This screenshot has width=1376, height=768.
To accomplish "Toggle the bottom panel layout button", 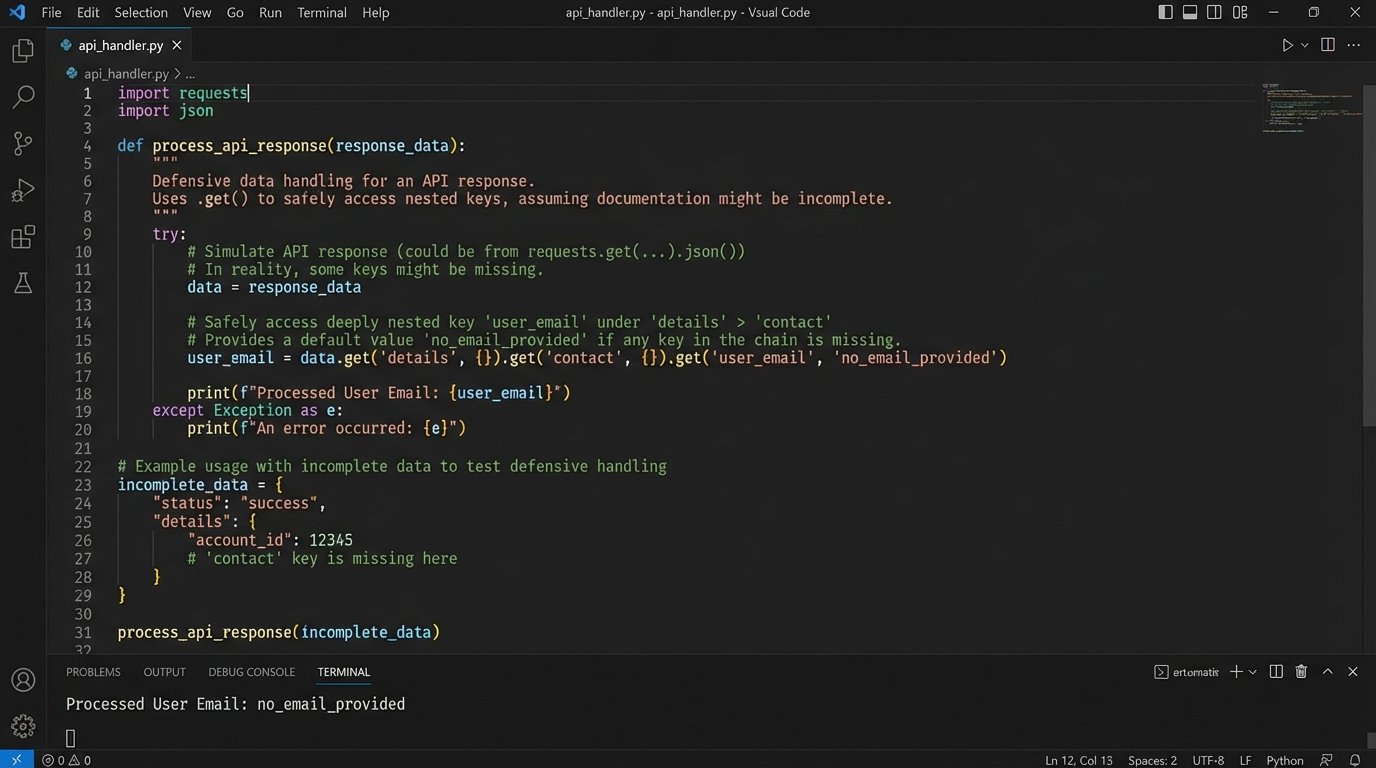I will pos(1190,13).
